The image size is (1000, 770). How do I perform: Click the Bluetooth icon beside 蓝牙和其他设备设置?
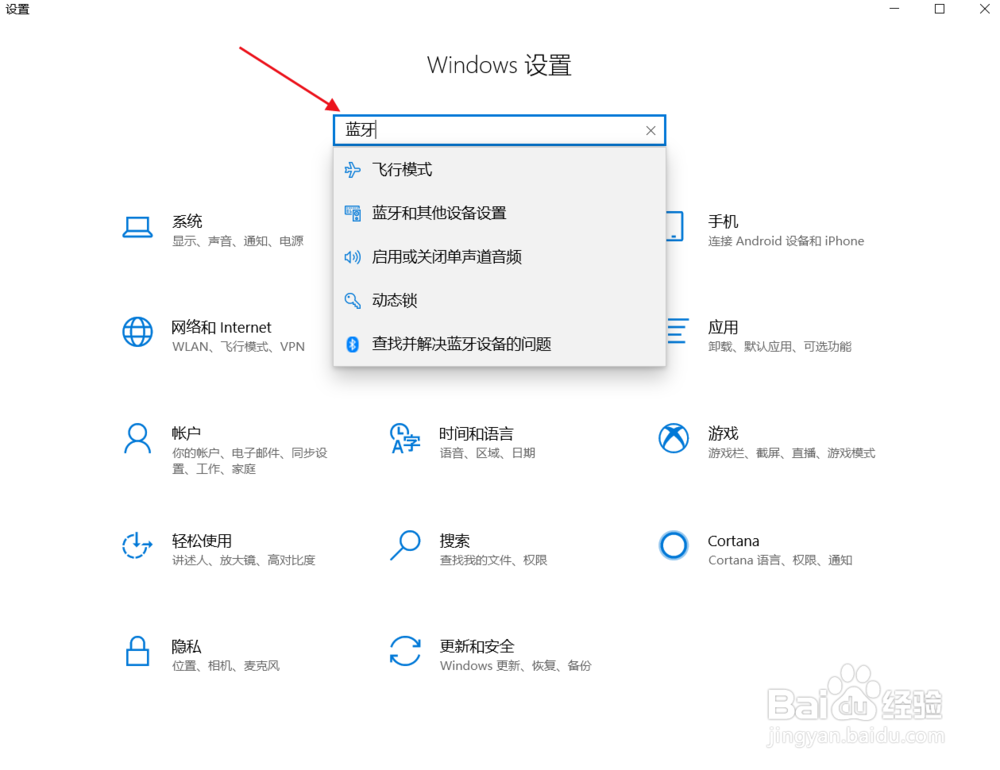tap(352, 213)
